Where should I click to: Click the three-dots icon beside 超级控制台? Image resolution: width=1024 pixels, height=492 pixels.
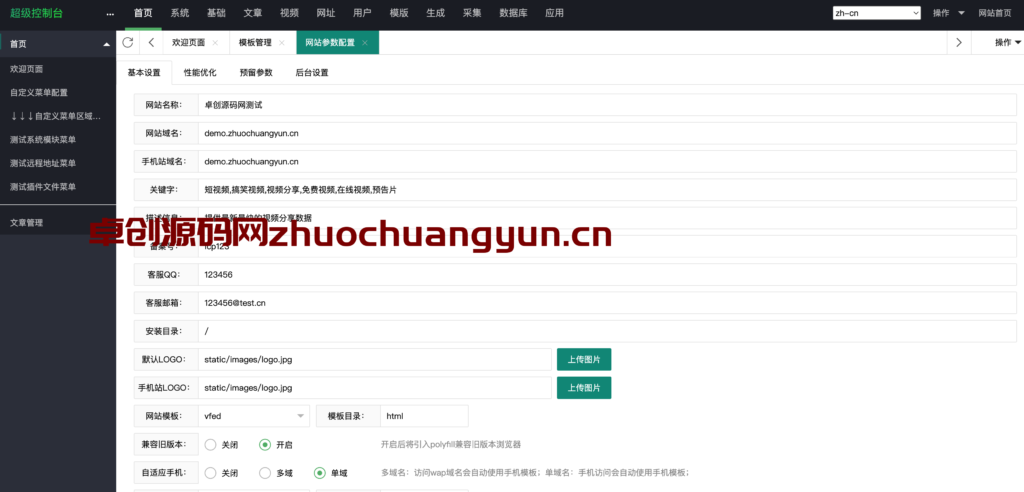(110, 14)
